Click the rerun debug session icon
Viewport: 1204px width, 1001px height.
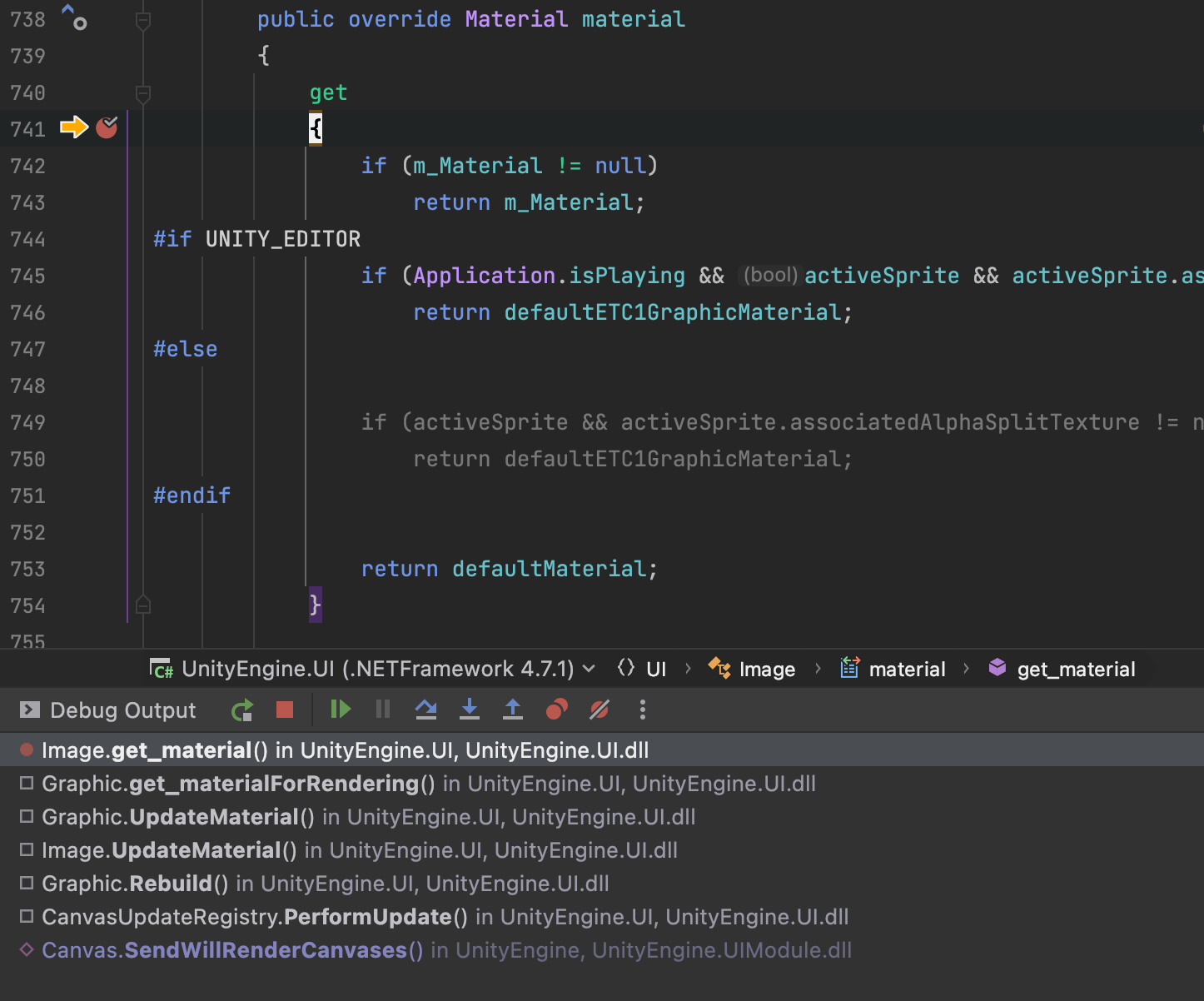(242, 710)
